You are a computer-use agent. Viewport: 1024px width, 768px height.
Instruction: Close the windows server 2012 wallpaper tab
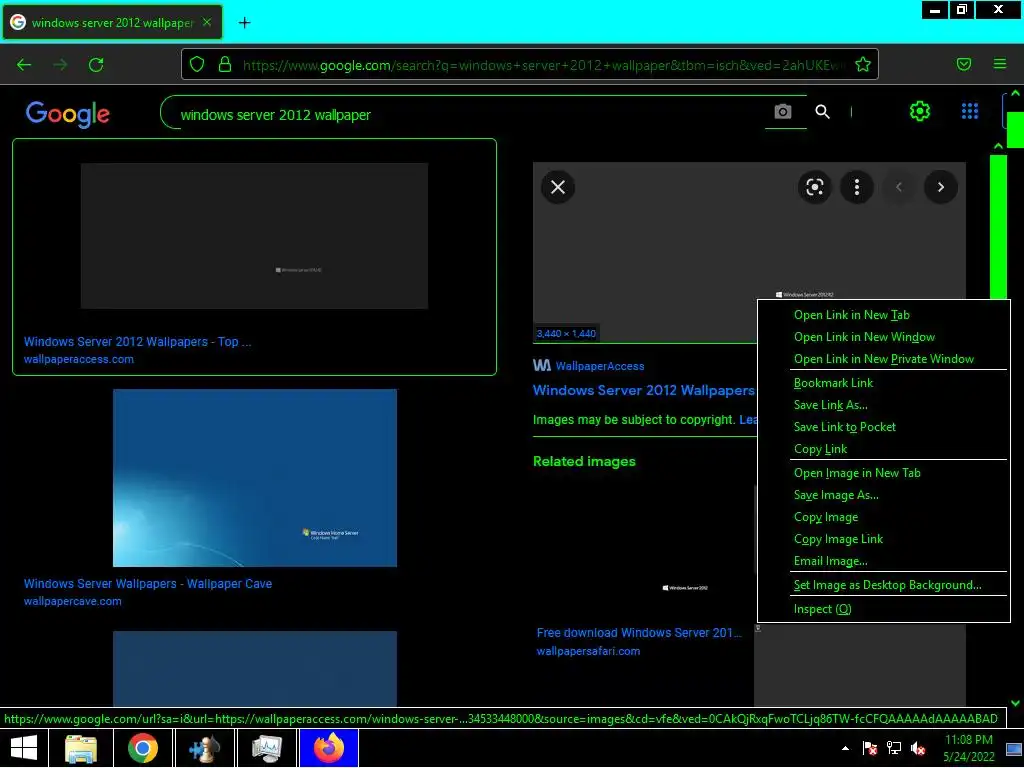pyautogui.click(x=207, y=22)
